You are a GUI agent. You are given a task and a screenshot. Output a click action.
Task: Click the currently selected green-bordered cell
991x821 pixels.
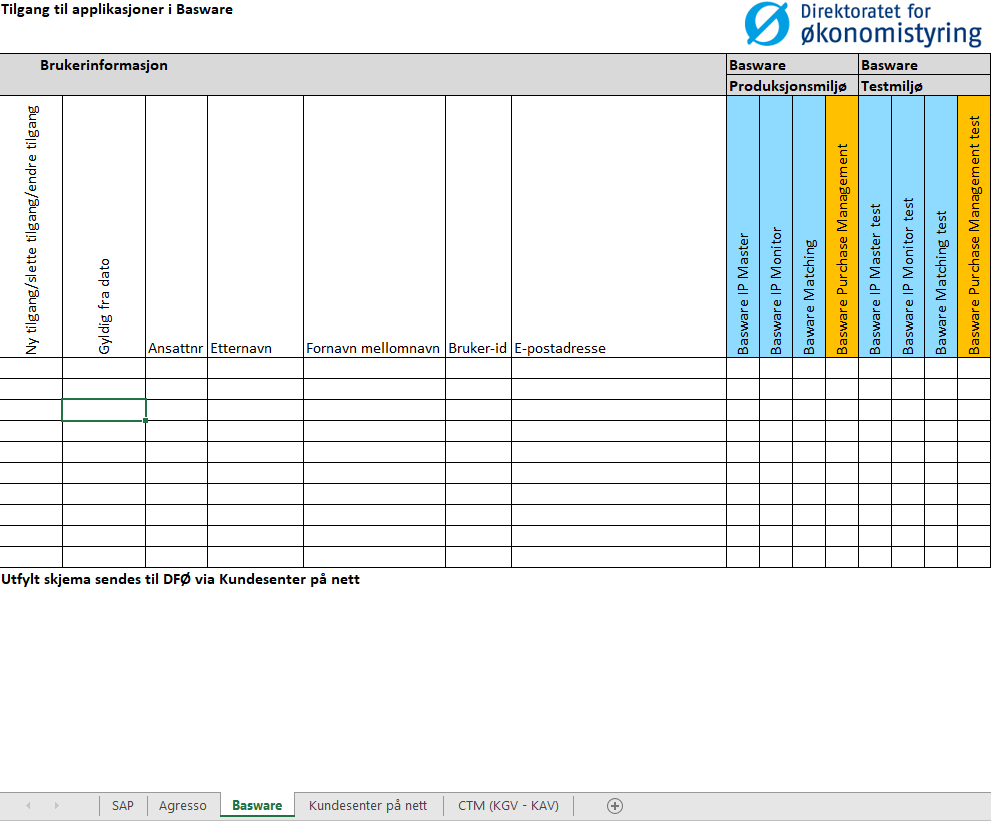tap(104, 410)
